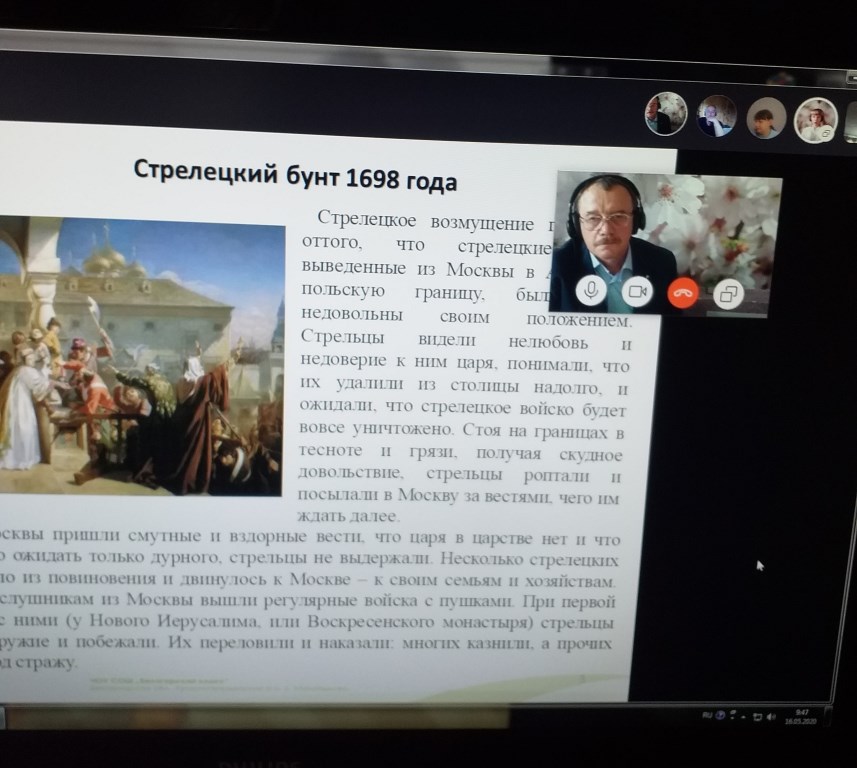Screen dimensions: 857x768
Task: Click the Streltsy uprising painting on slide
Action: coord(140,355)
